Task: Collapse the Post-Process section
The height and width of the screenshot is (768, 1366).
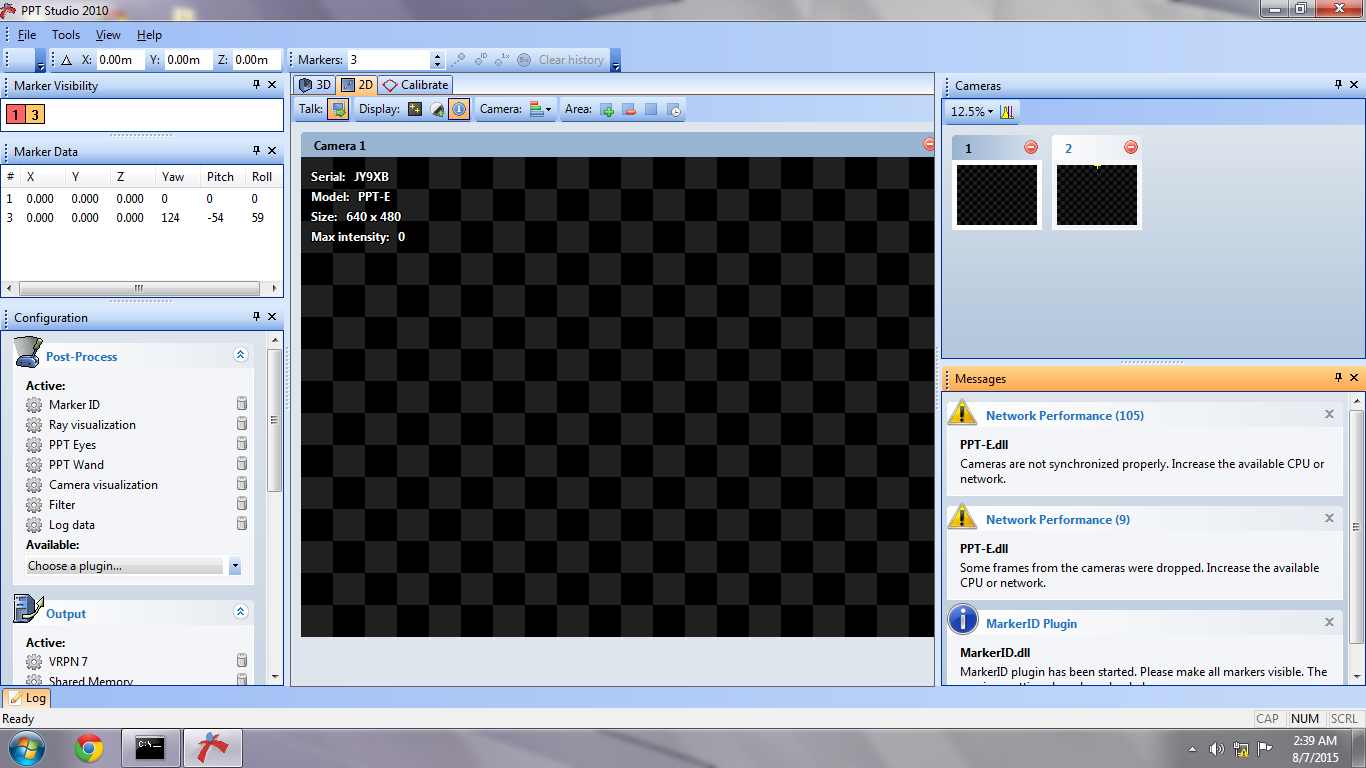Action: click(240, 355)
